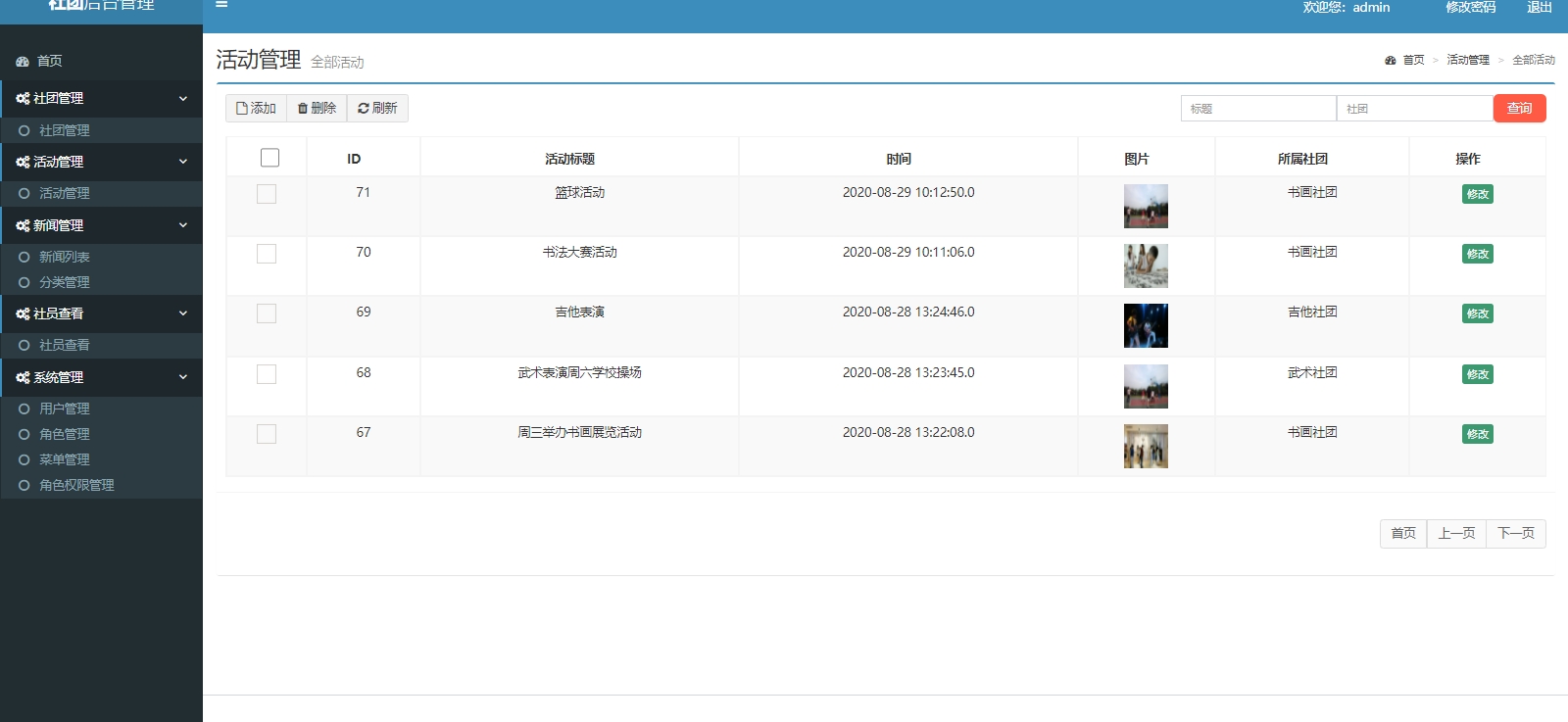The image size is (1568, 722).
Task: Click the time 2020-08-29 10:12:50.0
Action: [908, 192]
